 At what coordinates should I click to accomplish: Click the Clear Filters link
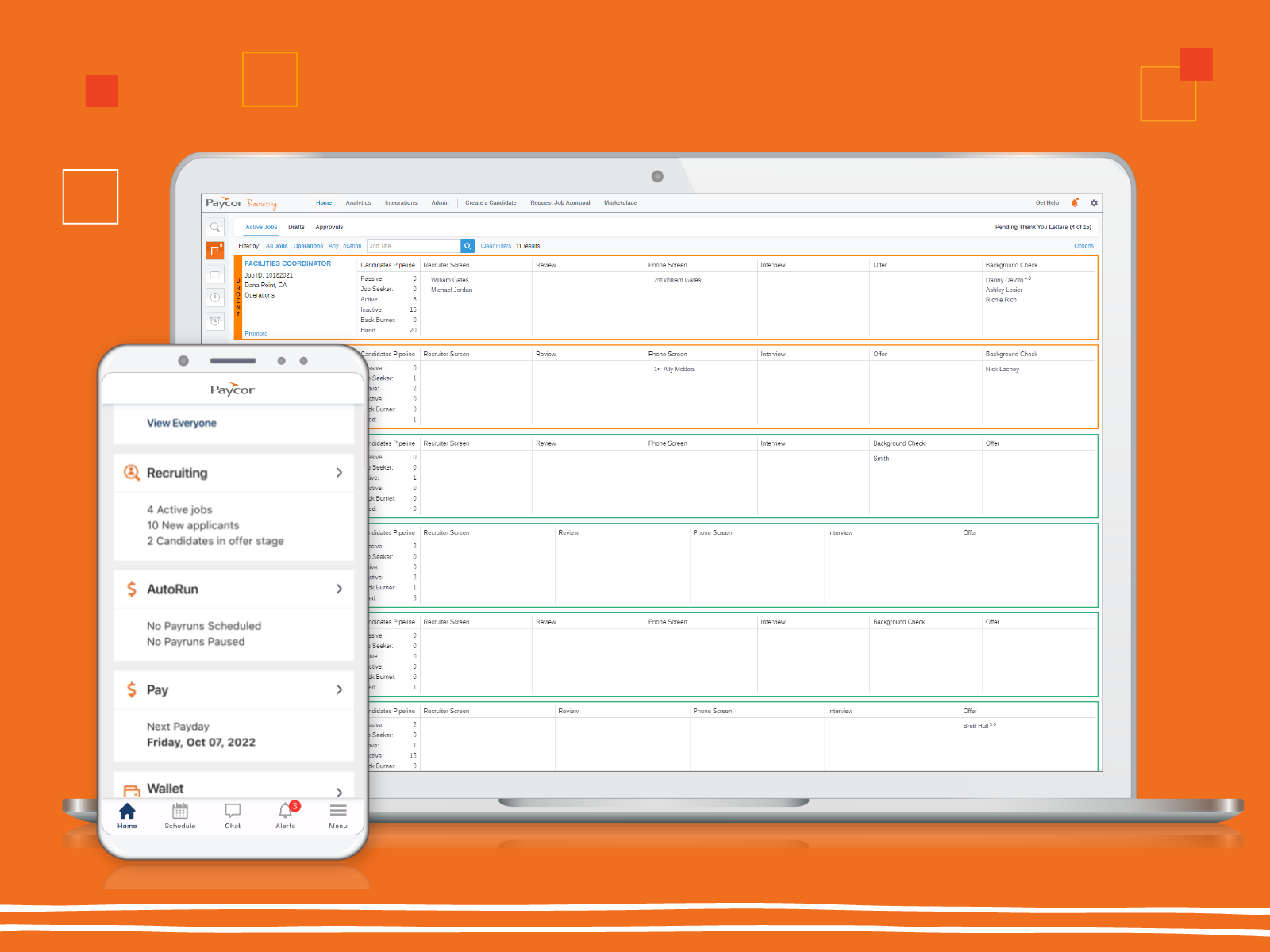click(495, 246)
